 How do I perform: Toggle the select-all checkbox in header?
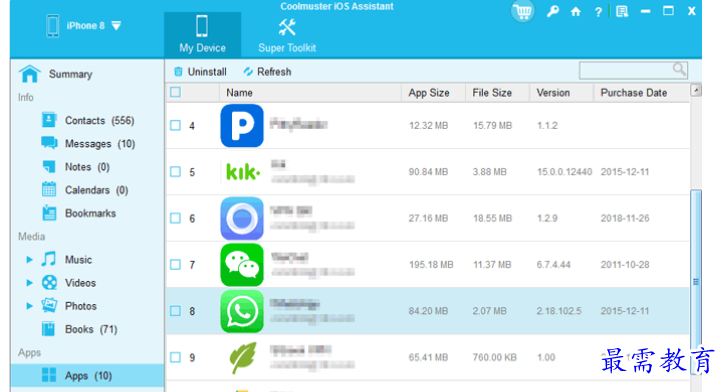tap(175, 92)
